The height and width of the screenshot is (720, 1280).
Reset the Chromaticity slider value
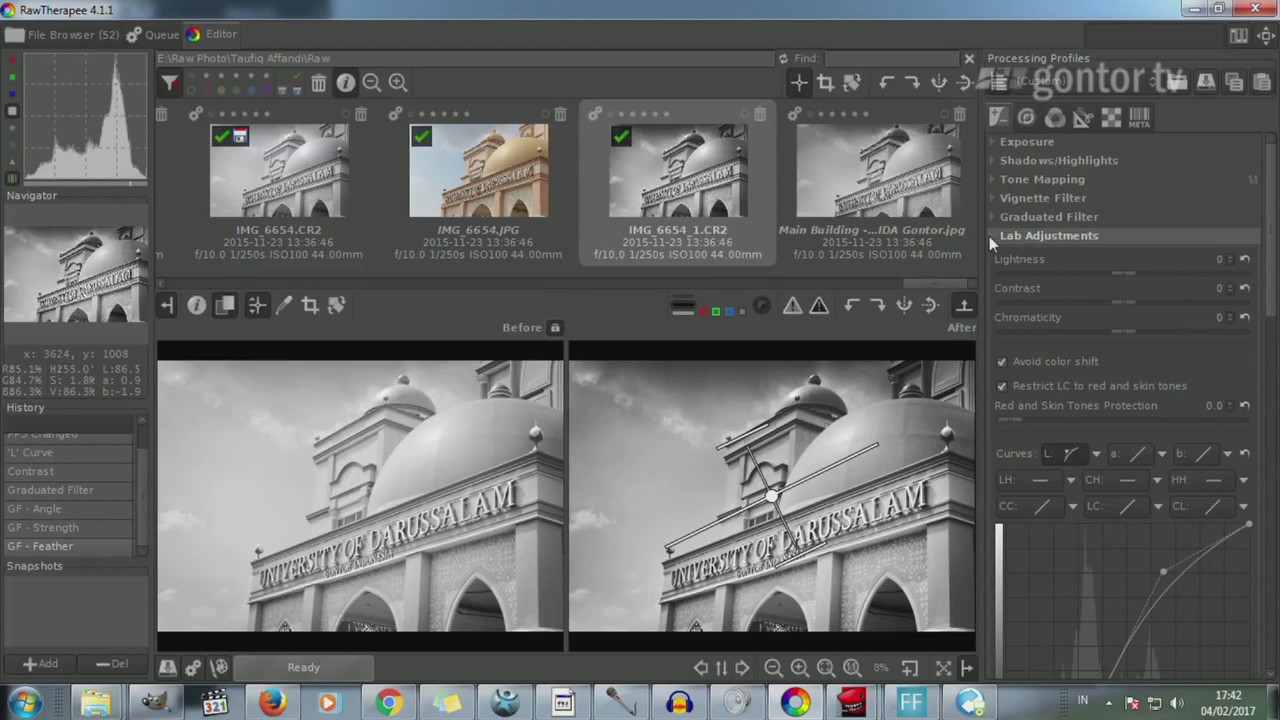point(1245,317)
